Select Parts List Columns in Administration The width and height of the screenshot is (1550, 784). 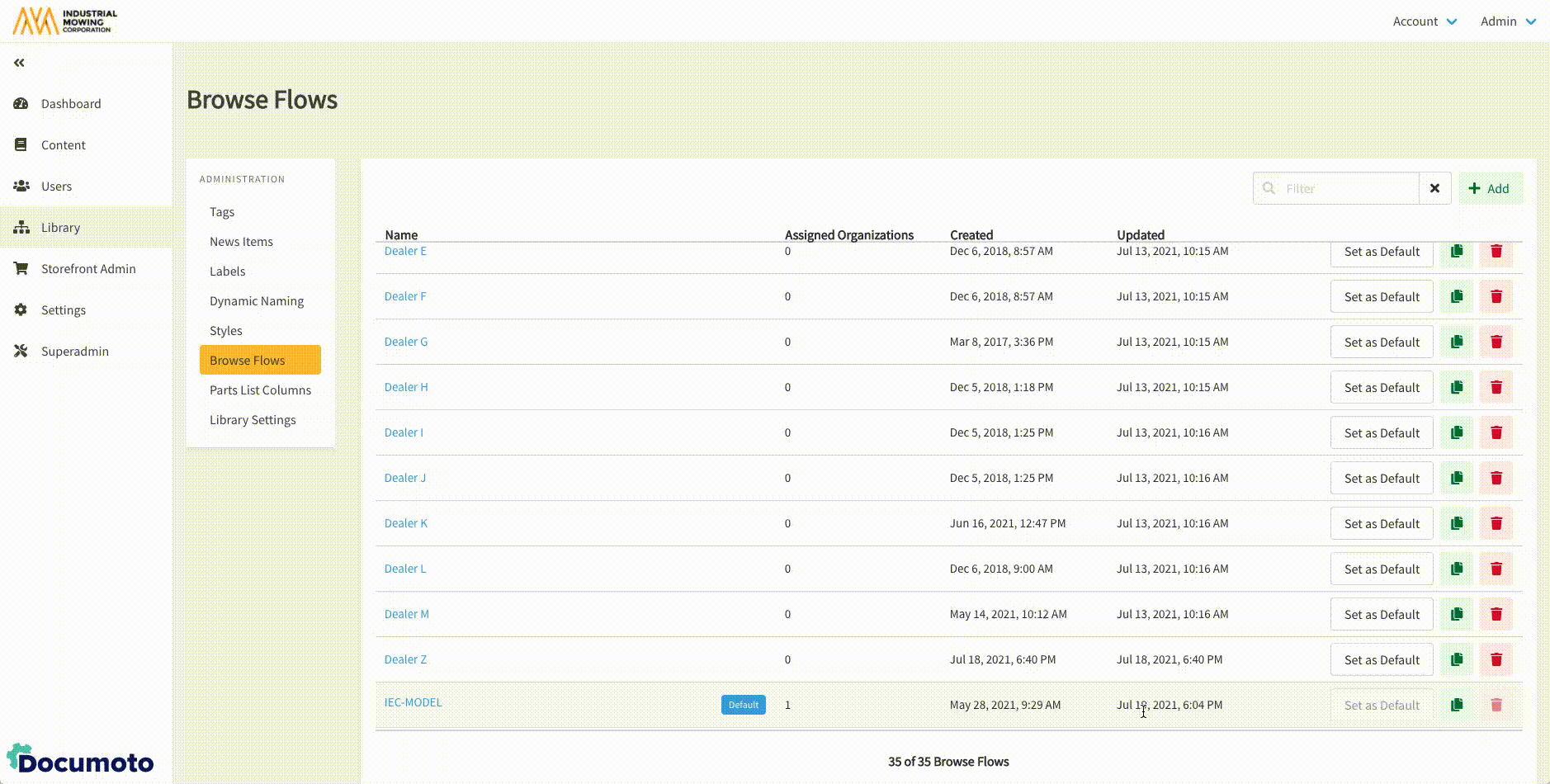pyautogui.click(x=260, y=390)
